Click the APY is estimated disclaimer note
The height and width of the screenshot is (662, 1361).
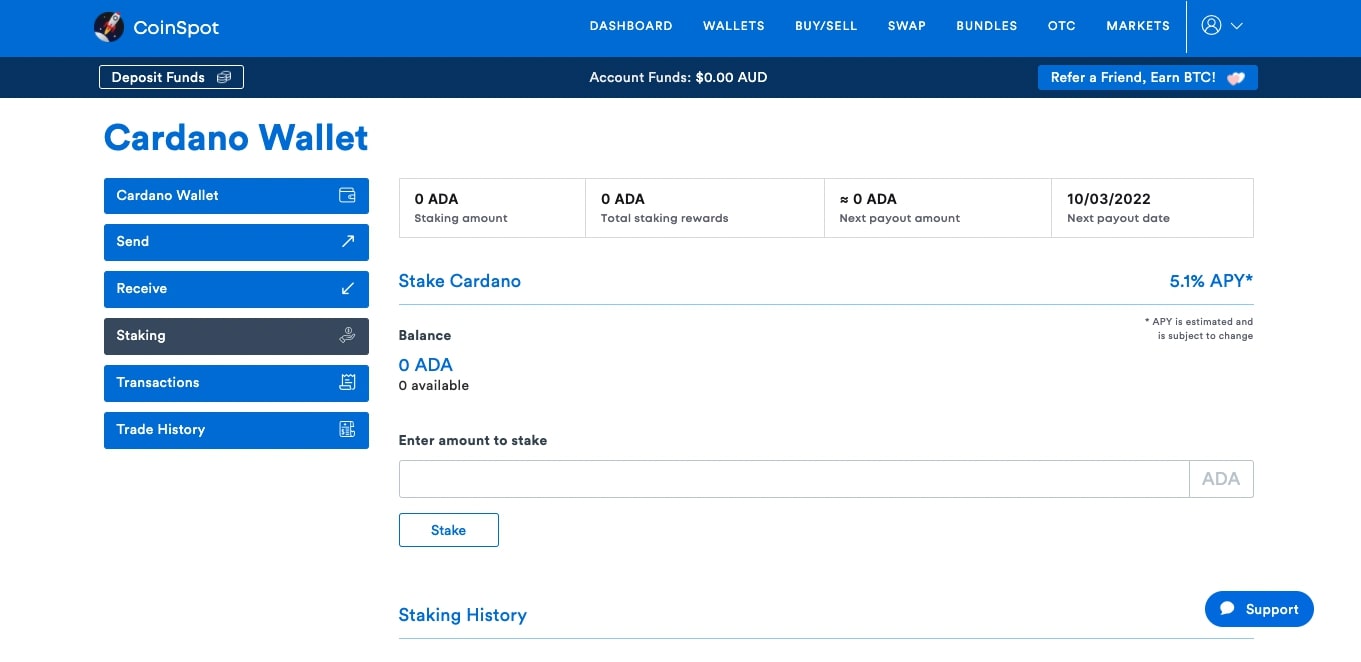tap(1199, 329)
